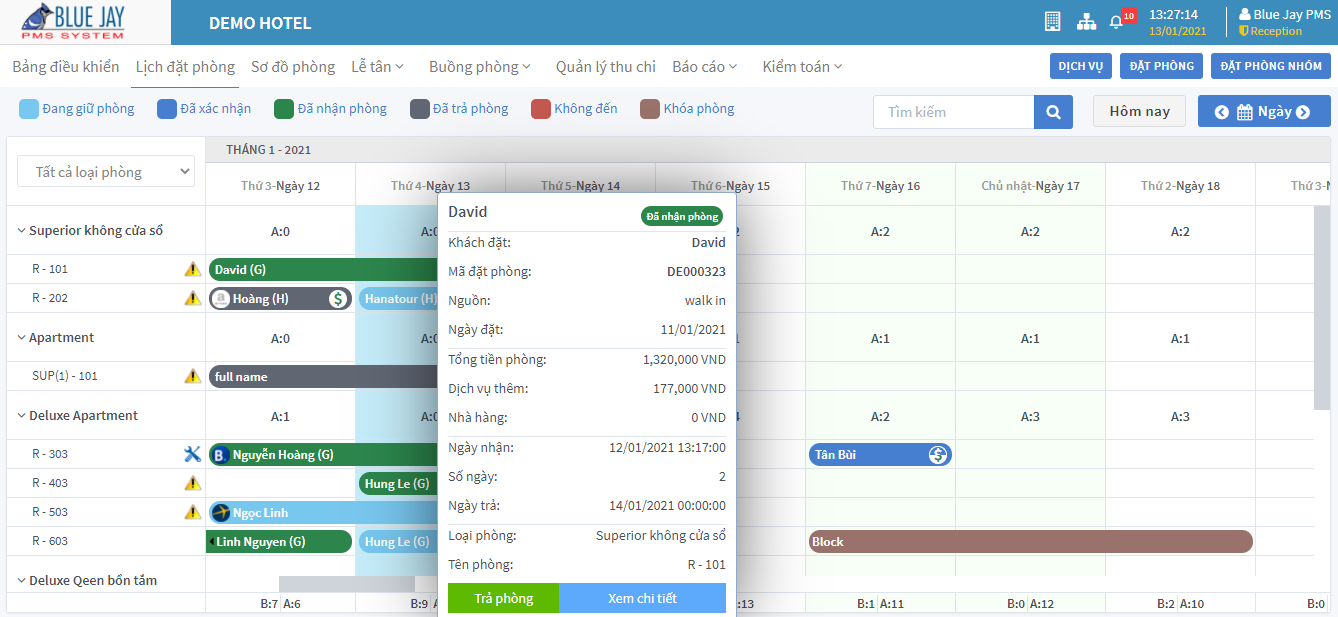Click the green 'Trả phòng' checkout button
This screenshot has width=1338, height=617.
click(x=503, y=598)
